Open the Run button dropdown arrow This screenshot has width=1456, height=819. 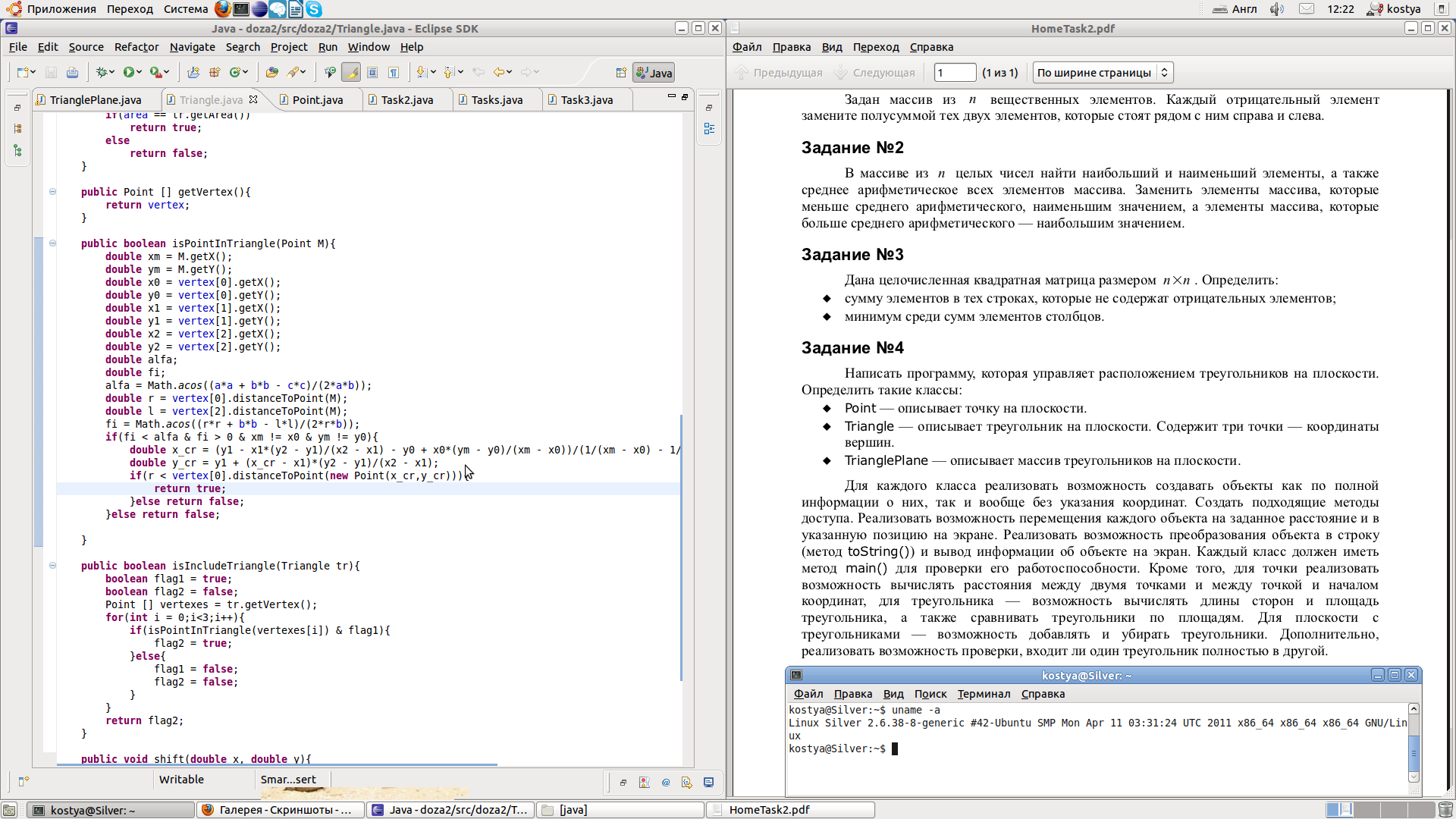pyautogui.click(x=140, y=72)
